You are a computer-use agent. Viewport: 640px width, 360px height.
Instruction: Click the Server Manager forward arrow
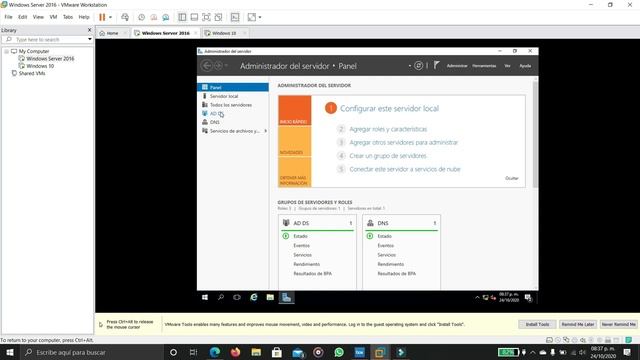click(x=218, y=65)
